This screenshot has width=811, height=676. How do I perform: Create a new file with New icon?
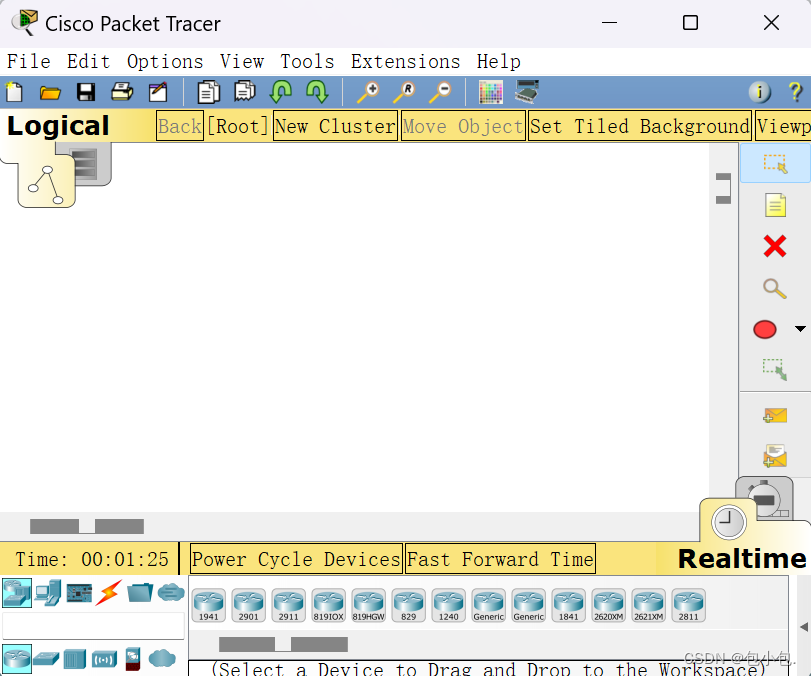point(14,93)
